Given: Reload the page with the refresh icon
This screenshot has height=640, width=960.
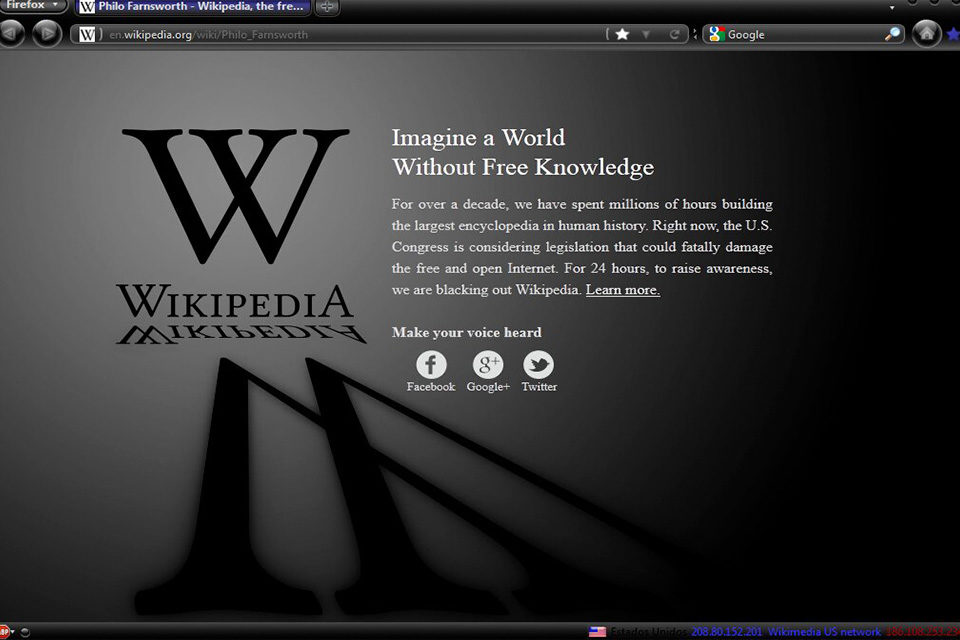Looking at the screenshot, I should tap(674, 34).
